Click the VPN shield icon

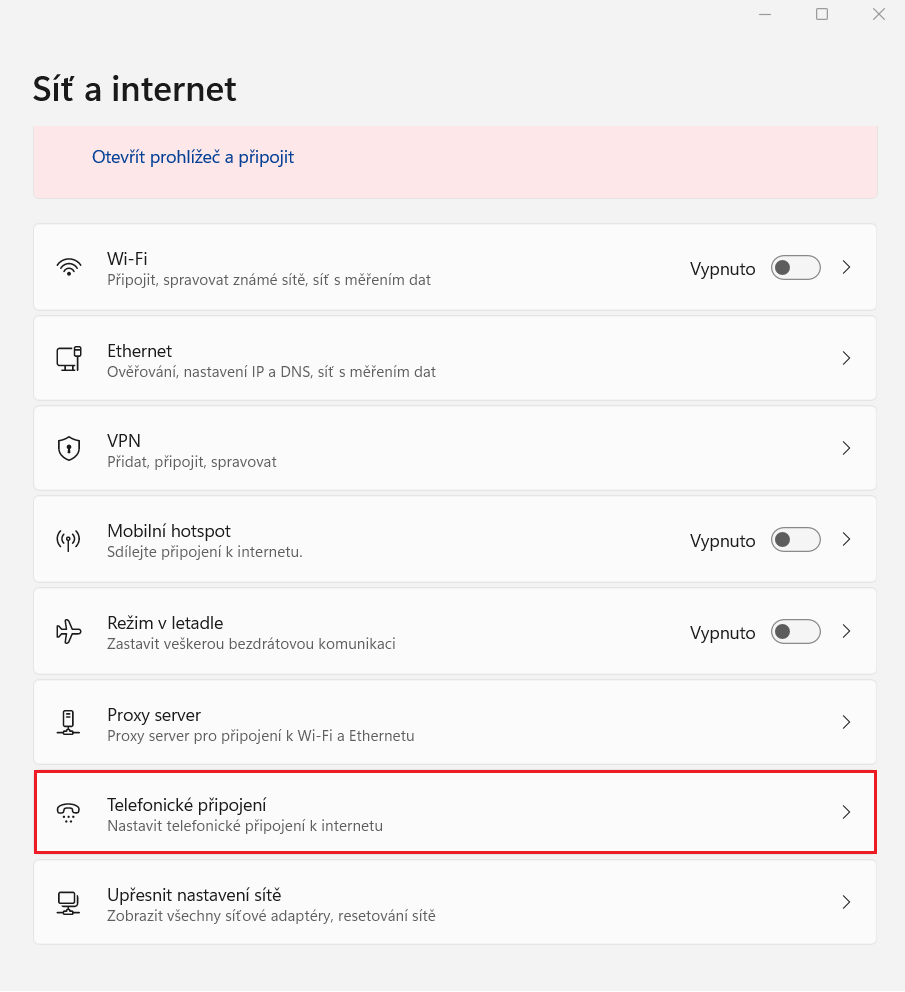click(68, 449)
